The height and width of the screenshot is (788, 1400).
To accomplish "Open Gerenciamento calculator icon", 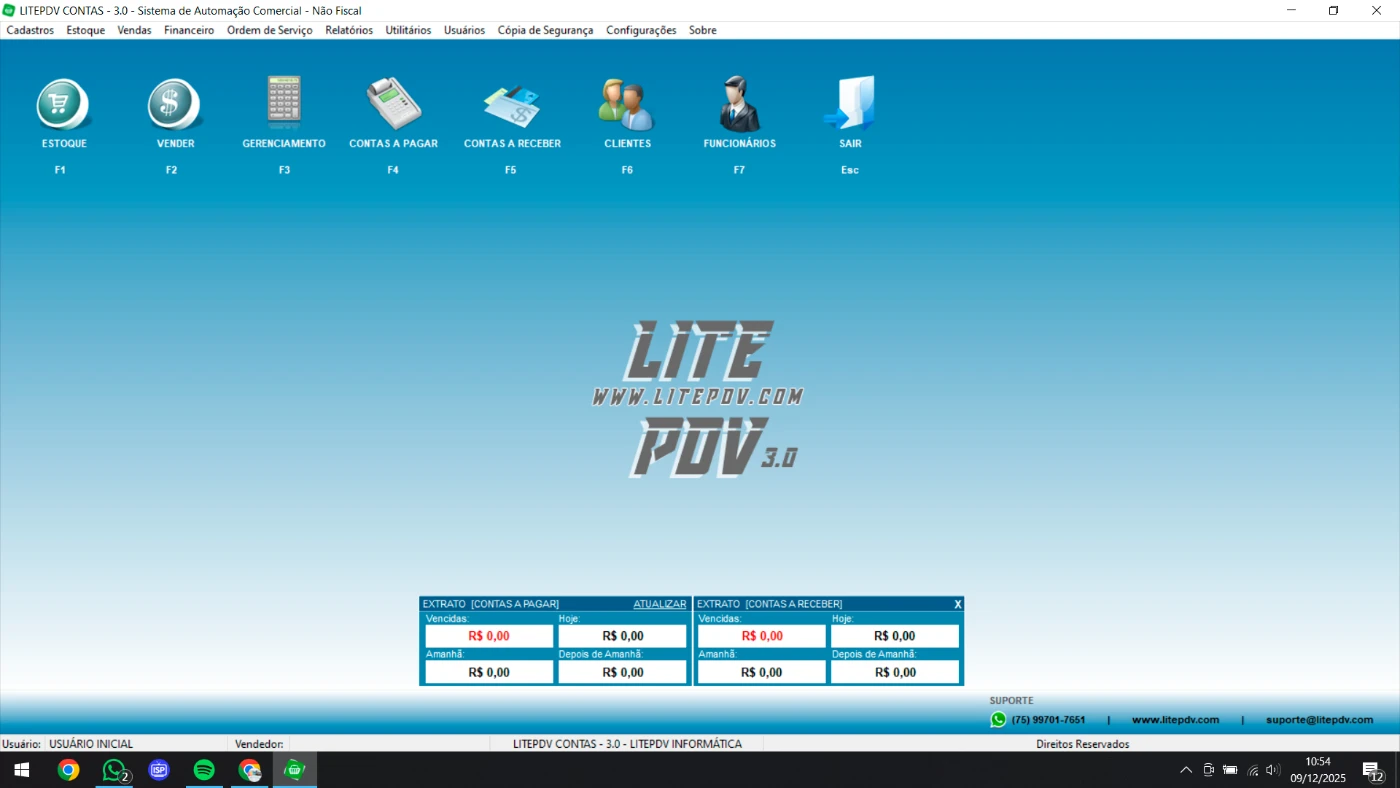I will pos(284,102).
